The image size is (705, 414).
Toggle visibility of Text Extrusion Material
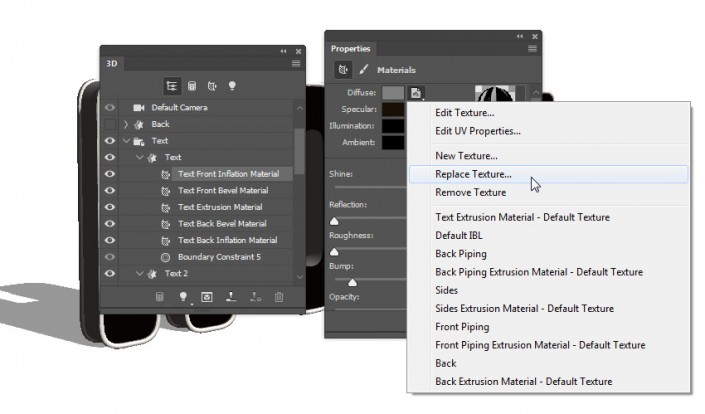(x=110, y=207)
